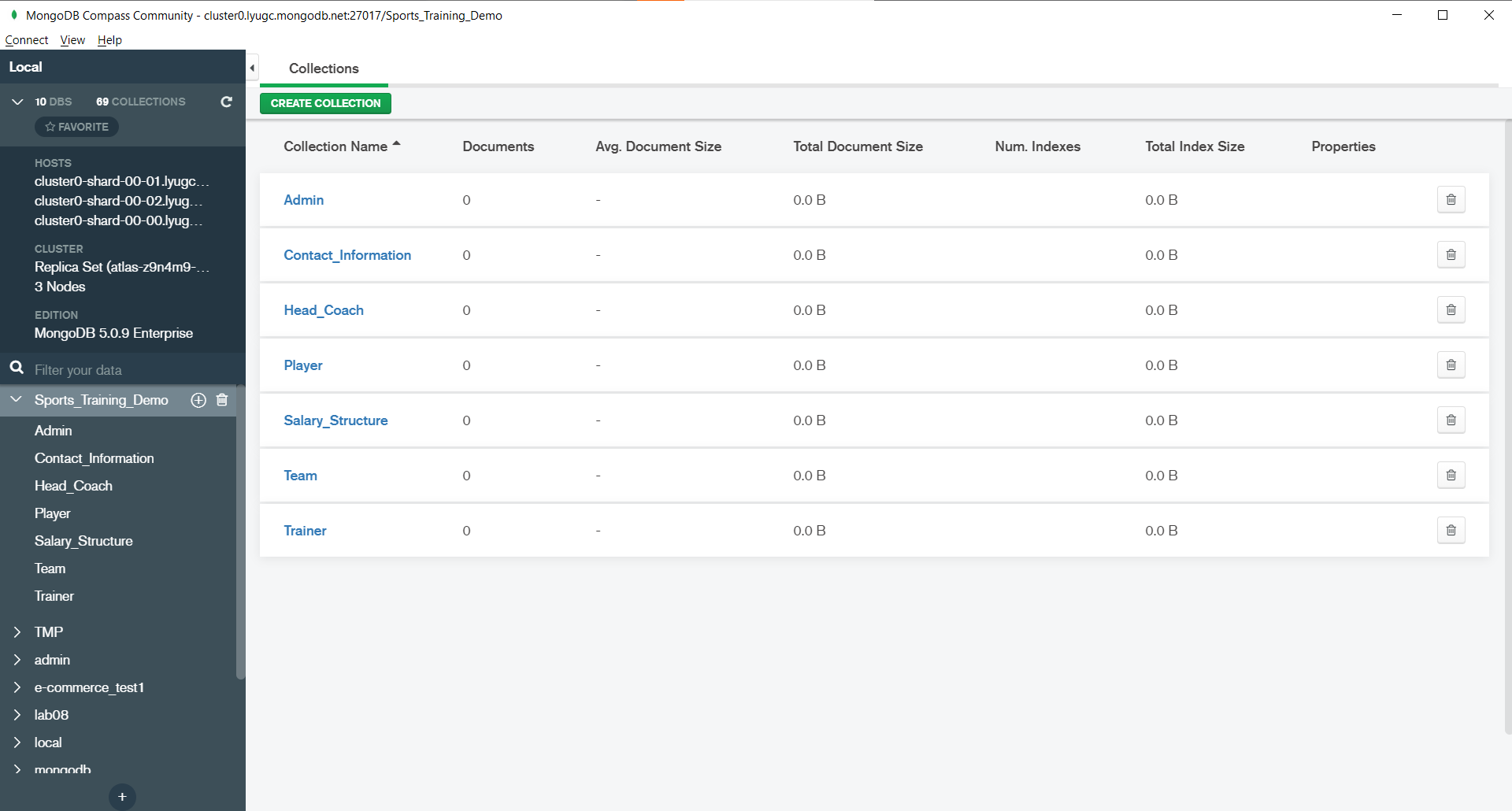Collapse the sidebar with the arrow toggle
The width and height of the screenshot is (1512, 811).
(252, 68)
